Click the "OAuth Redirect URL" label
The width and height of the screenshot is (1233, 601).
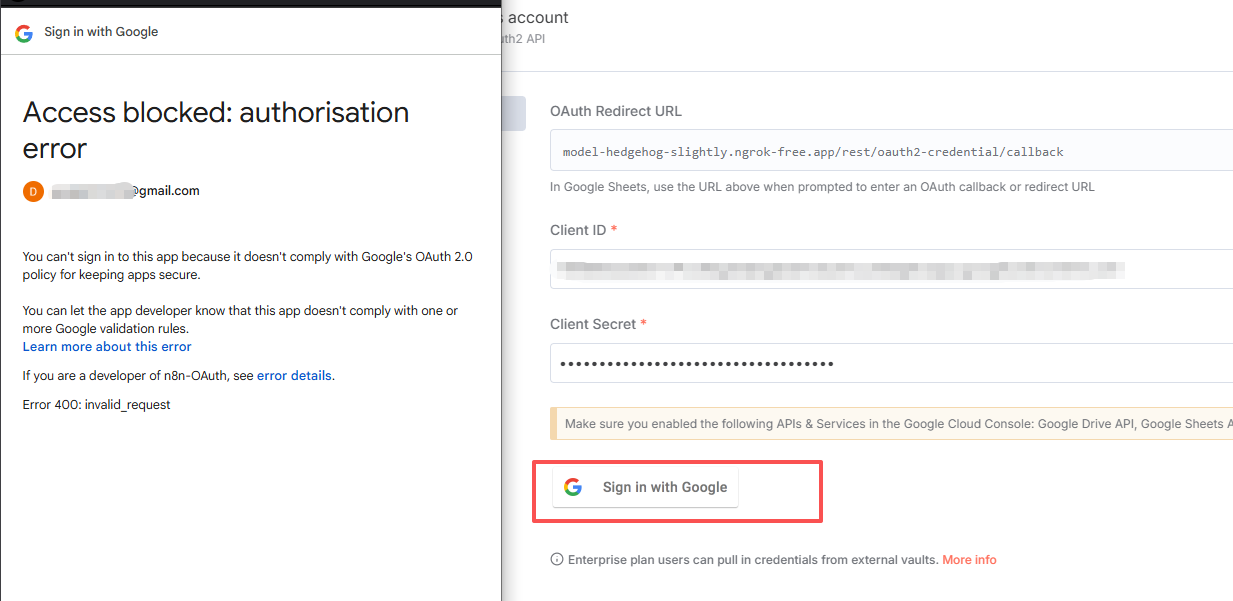(615, 111)
